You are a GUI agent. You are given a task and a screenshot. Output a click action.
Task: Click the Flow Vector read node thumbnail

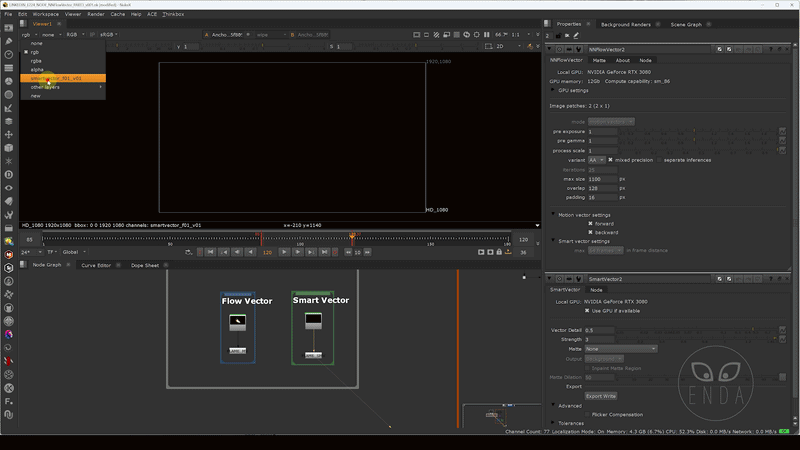(237, 322)
